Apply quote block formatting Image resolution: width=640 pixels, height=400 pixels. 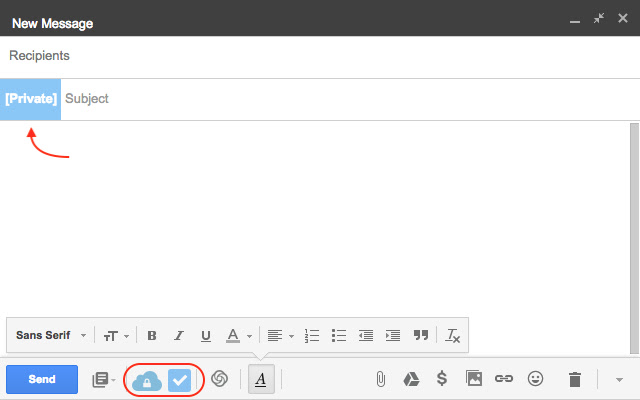(421, 335)
